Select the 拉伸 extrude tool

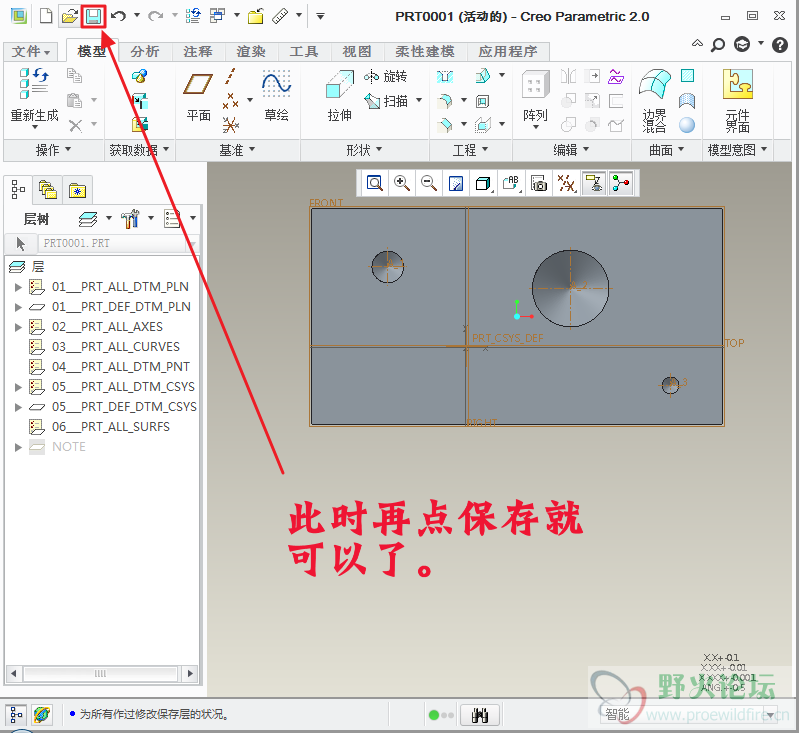click(339, 96)
